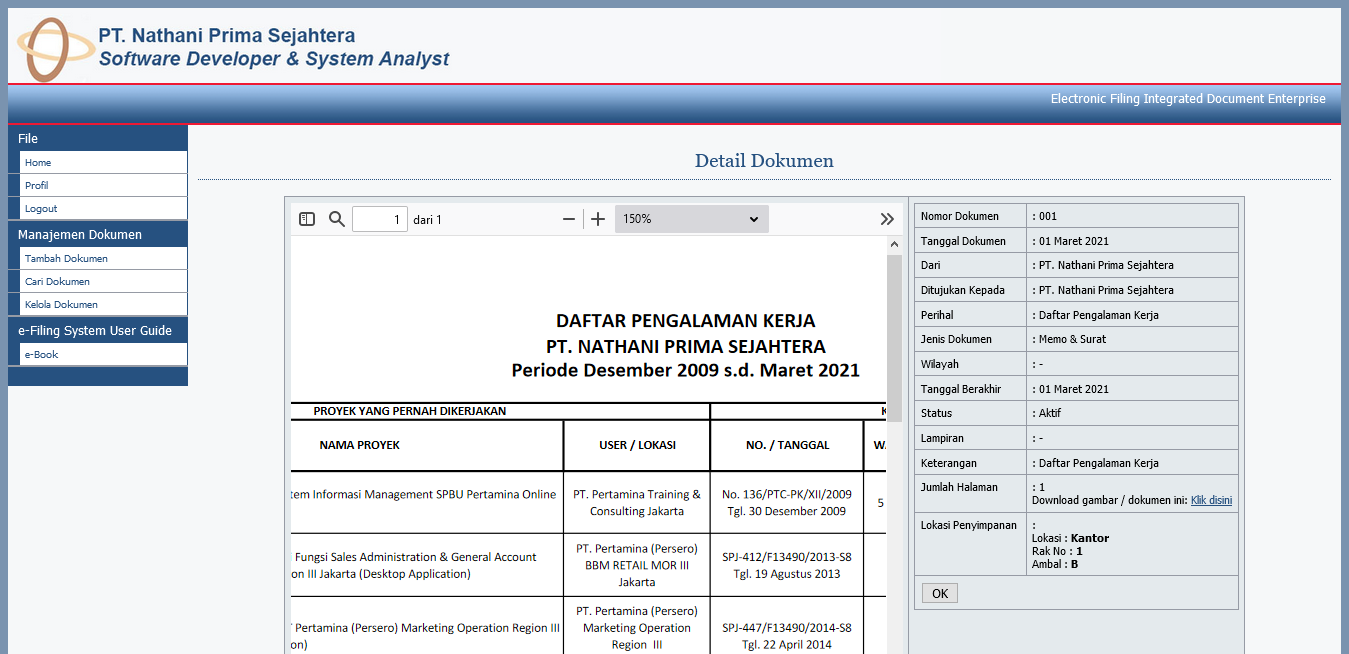Click the PT. Pertamina Training & Consulting cell

point(637,502)
